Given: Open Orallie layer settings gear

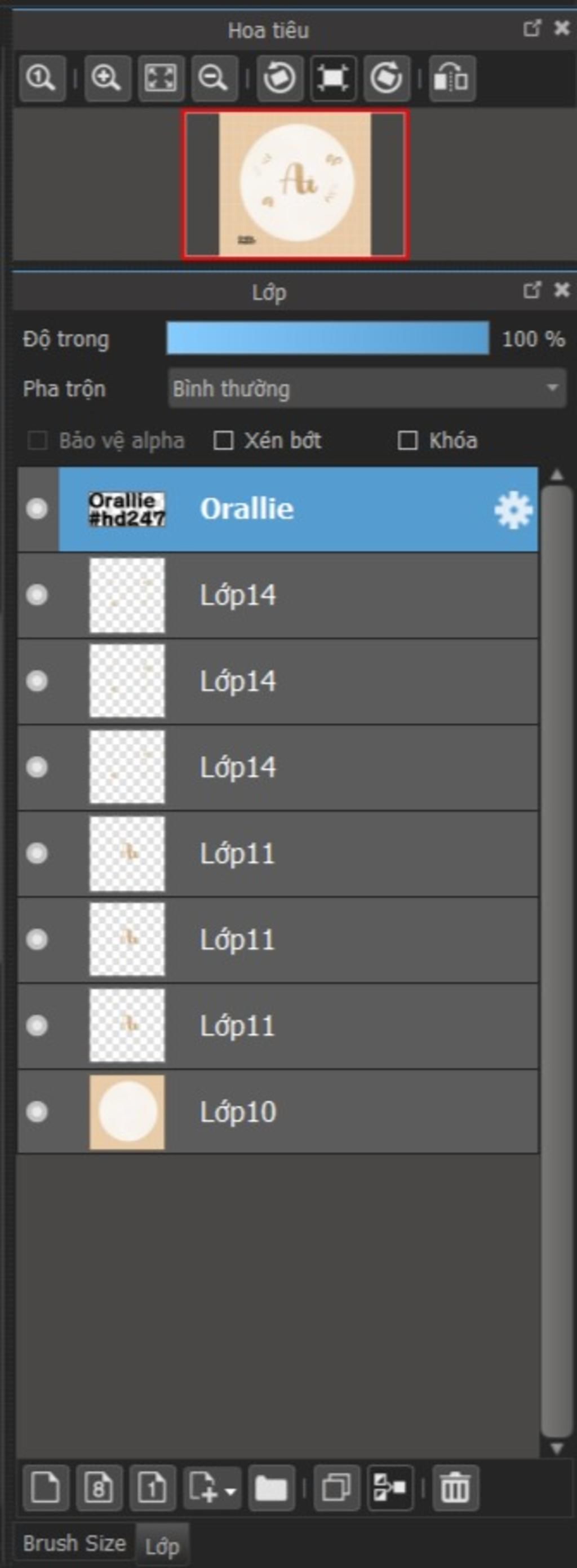Looking at the screenshot, I should point(513,510).
